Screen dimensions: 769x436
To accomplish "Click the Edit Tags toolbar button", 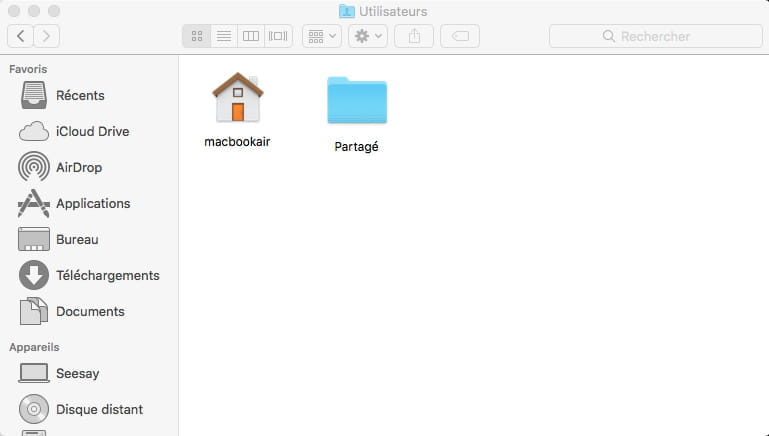I will pos(460,36).
